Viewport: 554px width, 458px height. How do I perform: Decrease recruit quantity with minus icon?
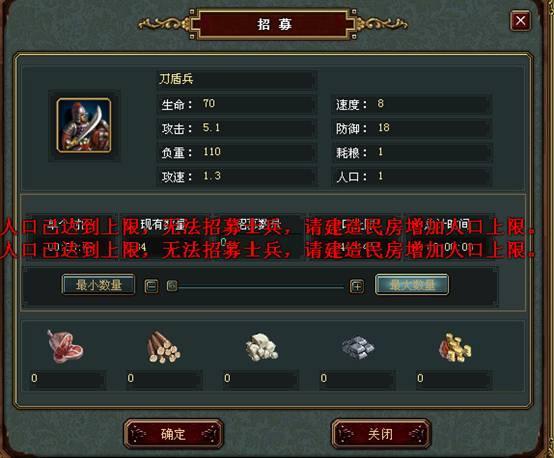coord(152,286)
